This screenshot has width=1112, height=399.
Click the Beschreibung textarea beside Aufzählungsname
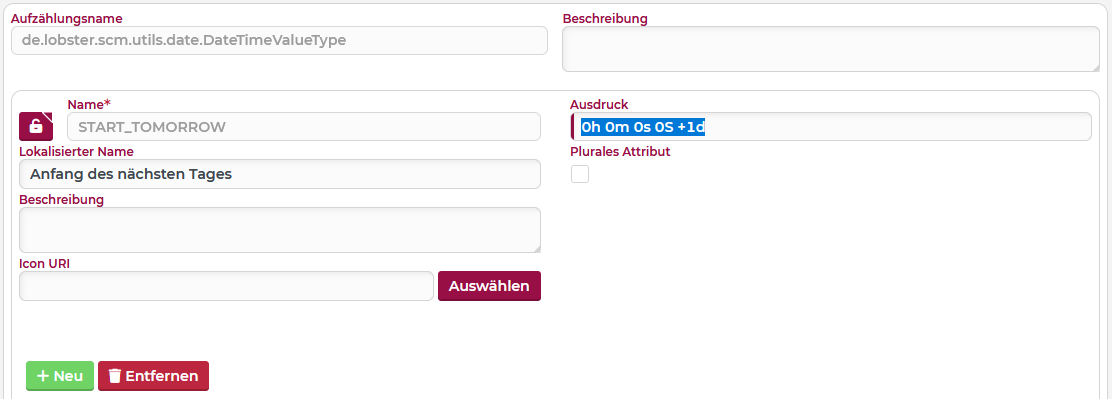(831, 49)
